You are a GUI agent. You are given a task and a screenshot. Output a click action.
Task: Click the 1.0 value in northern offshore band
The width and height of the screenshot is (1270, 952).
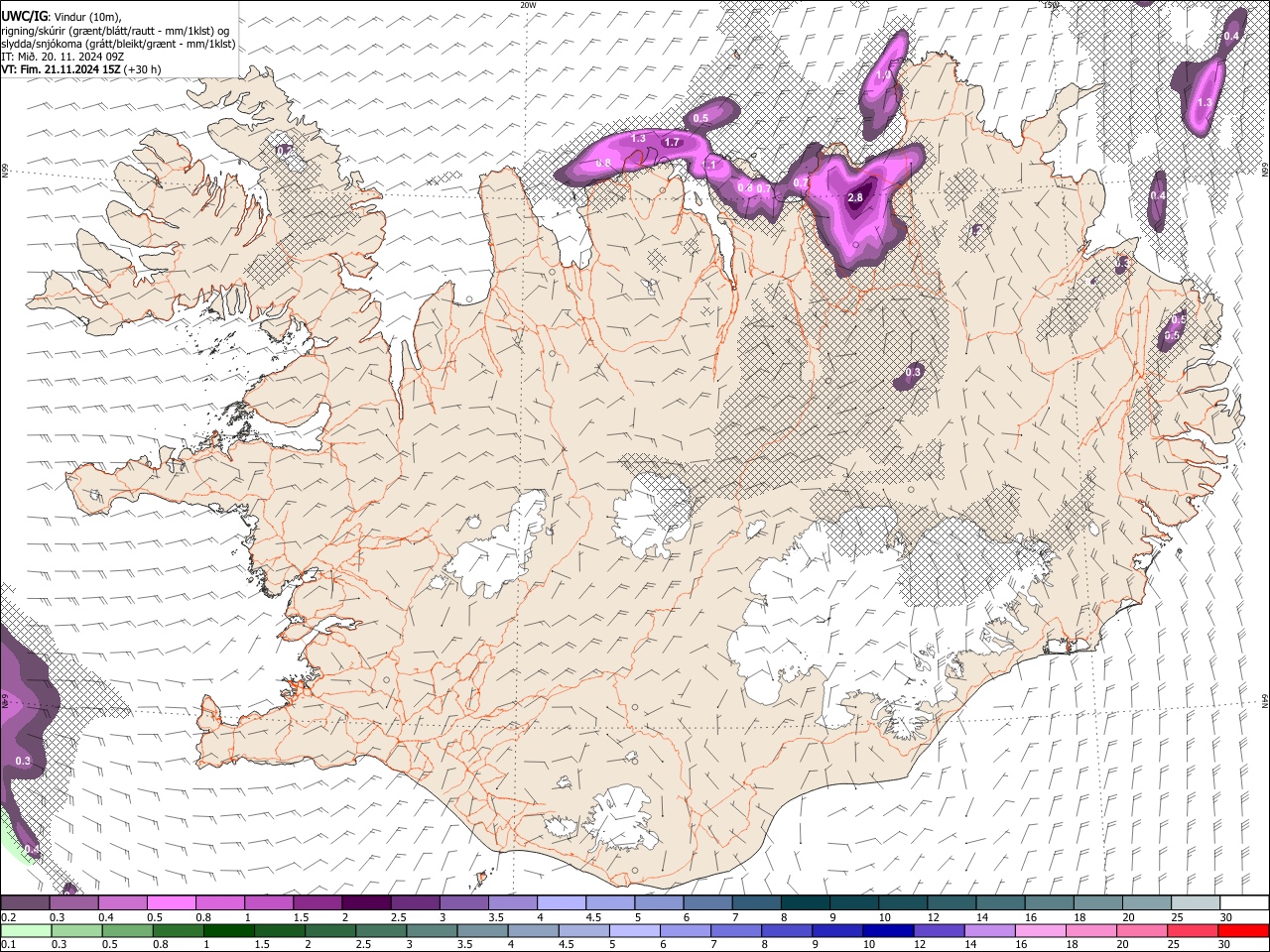(883, 75)
